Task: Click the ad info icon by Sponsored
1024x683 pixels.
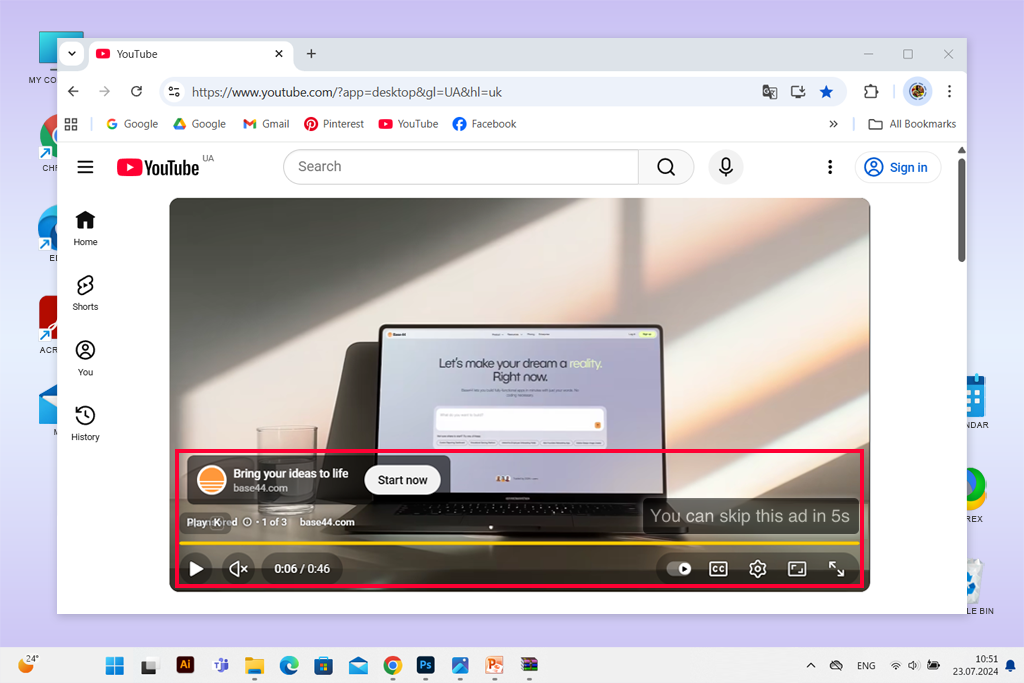Action: point(248,522)
